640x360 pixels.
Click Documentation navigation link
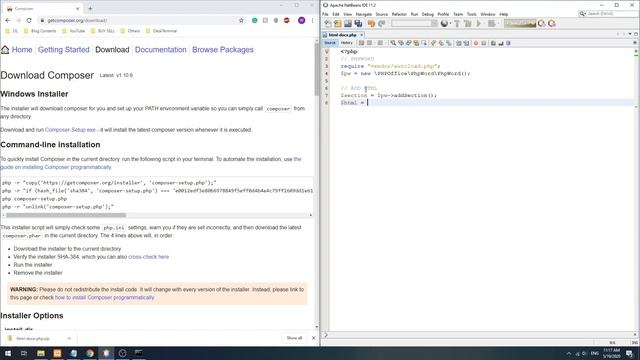point(160,50)
